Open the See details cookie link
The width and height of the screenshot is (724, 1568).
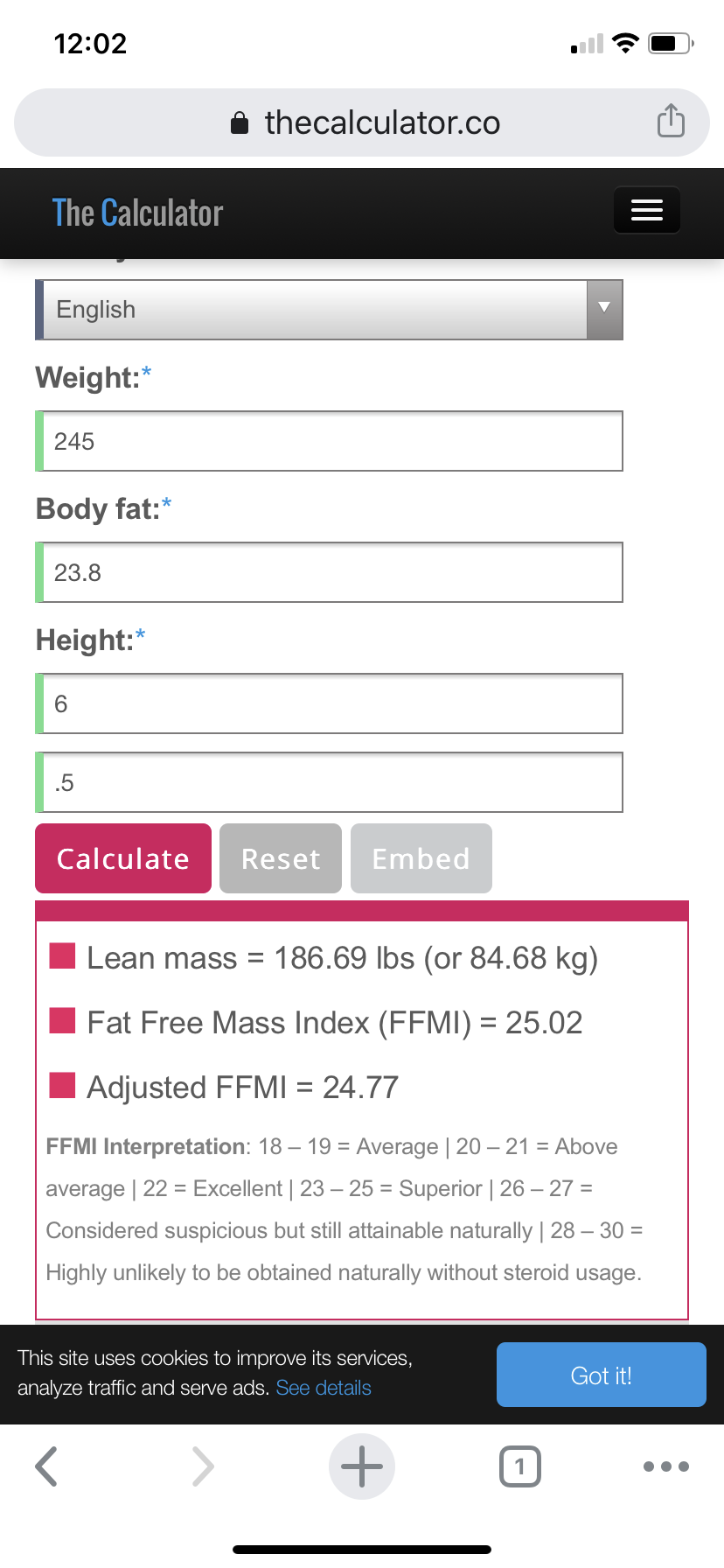[324, 1388]
